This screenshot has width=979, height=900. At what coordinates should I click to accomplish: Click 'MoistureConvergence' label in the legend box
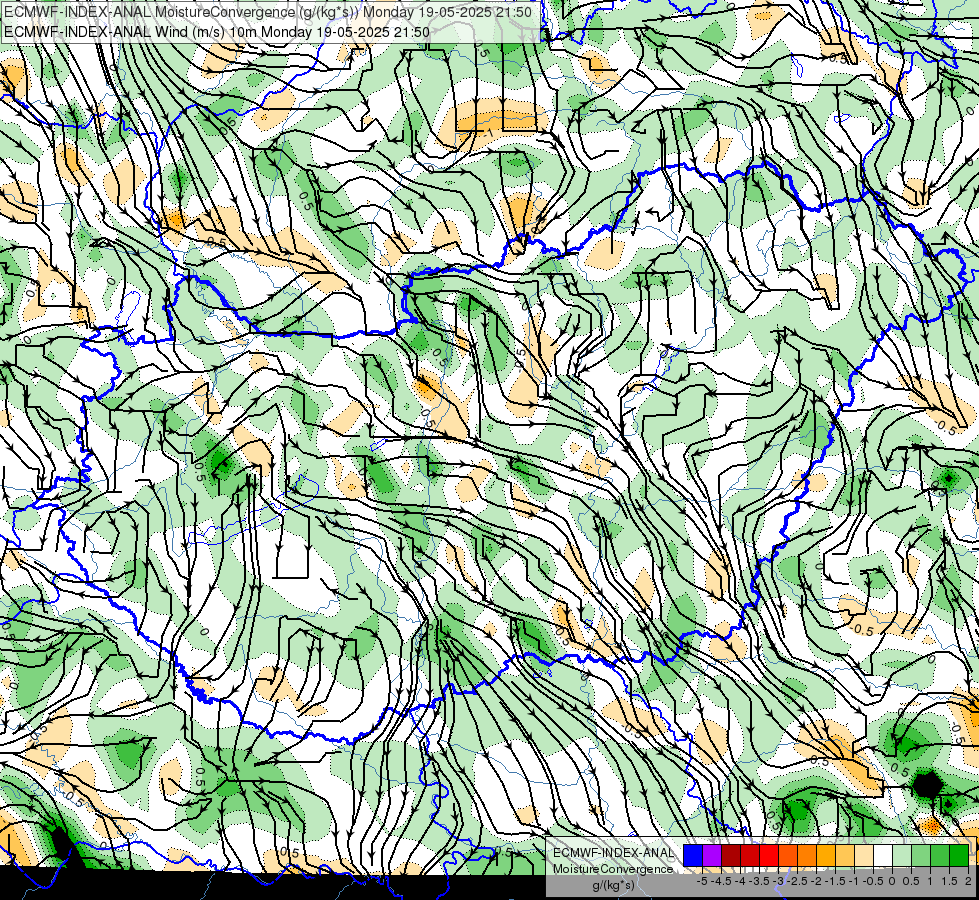click(613, 869)
